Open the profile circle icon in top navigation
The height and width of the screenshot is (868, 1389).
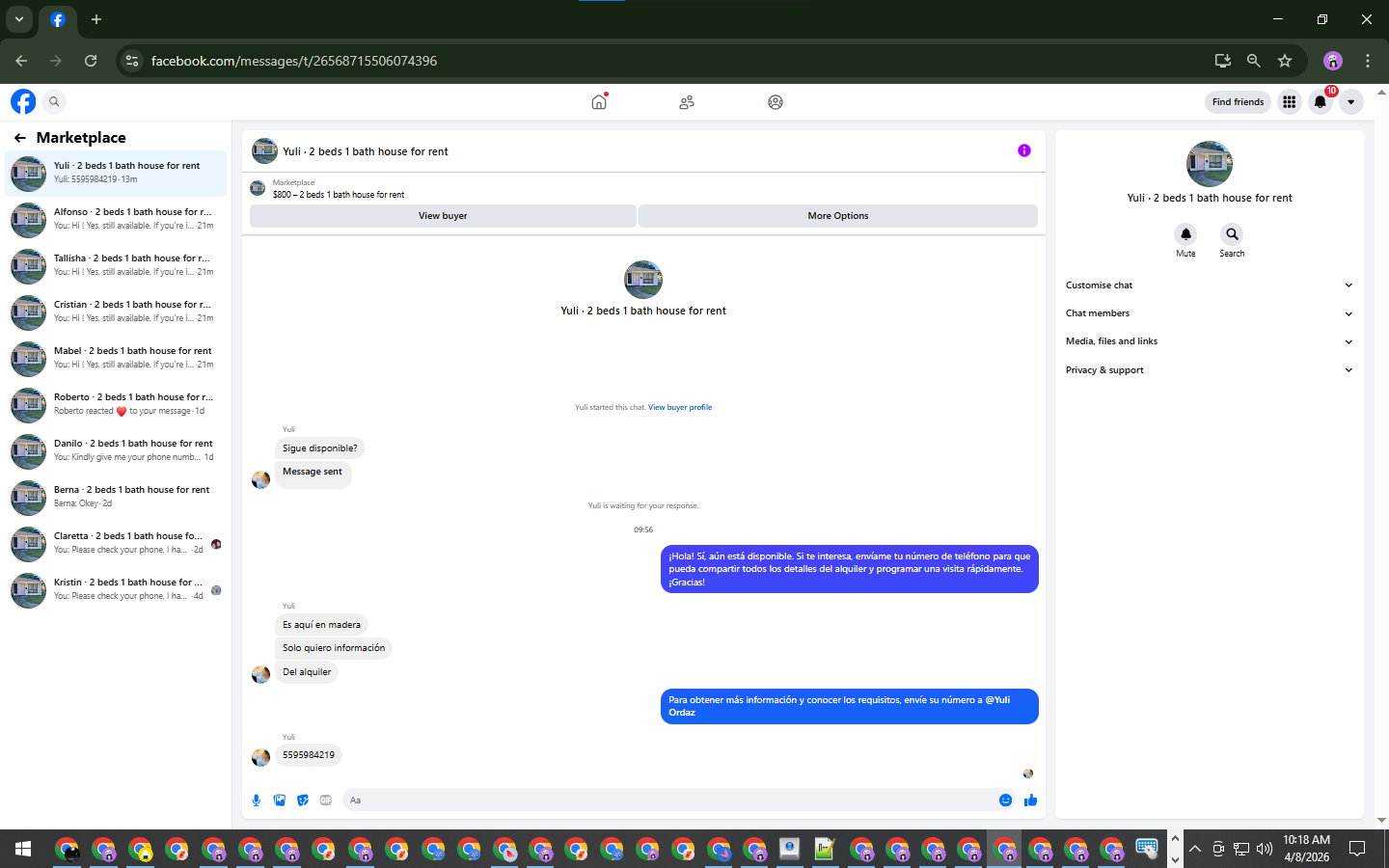(776, 102)
